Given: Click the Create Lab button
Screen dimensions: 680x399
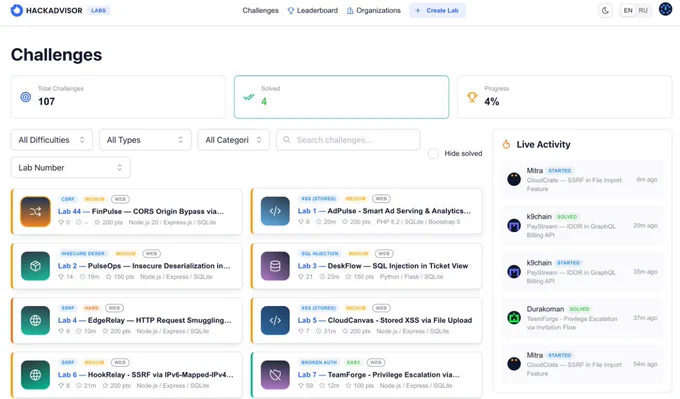Looking at the screenshot, I should (437, 10).
